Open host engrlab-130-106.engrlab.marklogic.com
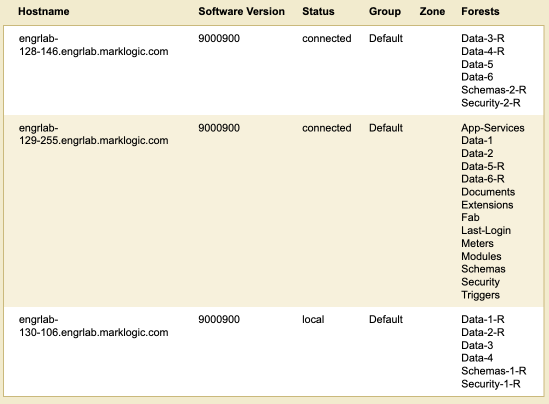549x404 pixels. click(x=93, y=326)
